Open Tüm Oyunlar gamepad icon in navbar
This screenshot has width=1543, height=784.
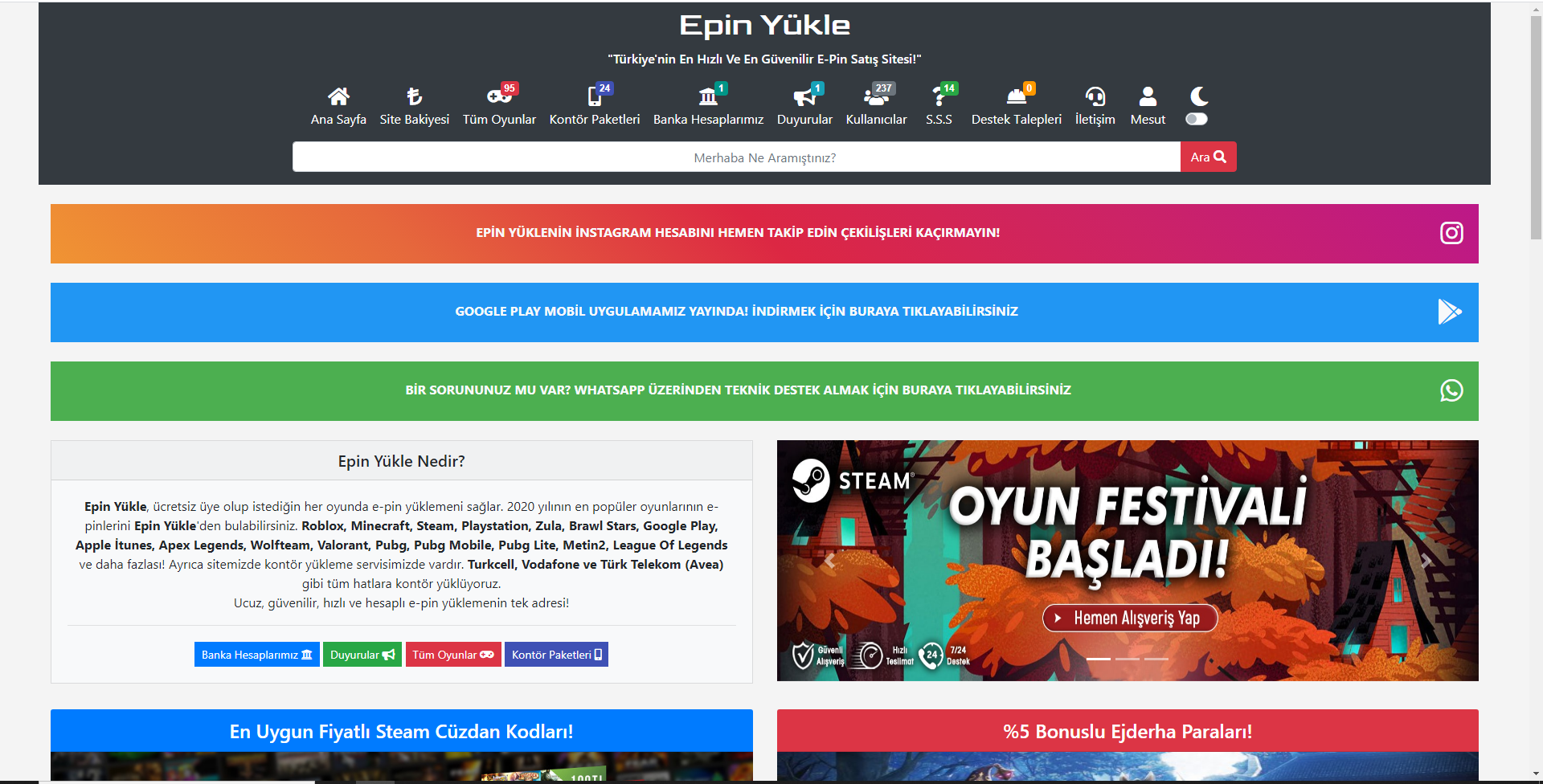click(x=499, y=96)
